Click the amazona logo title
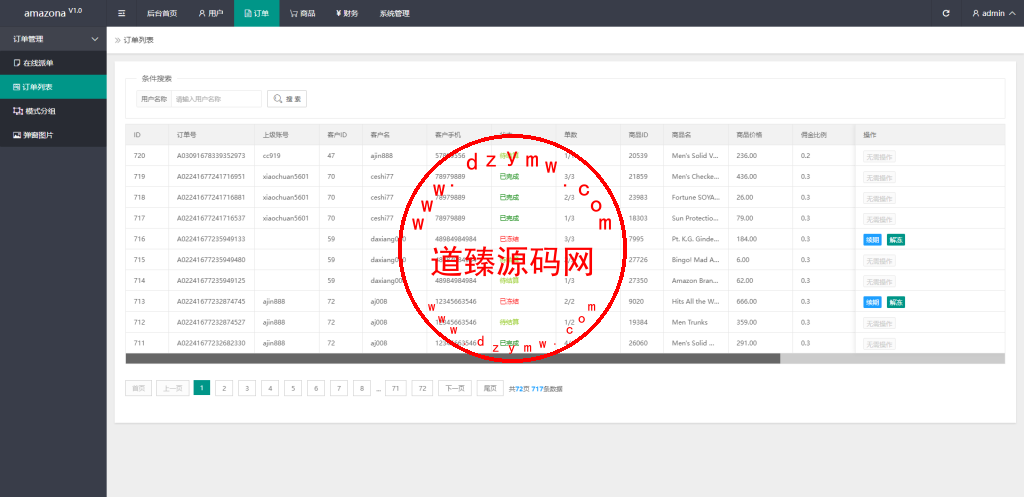 click(x=53, y=12)
